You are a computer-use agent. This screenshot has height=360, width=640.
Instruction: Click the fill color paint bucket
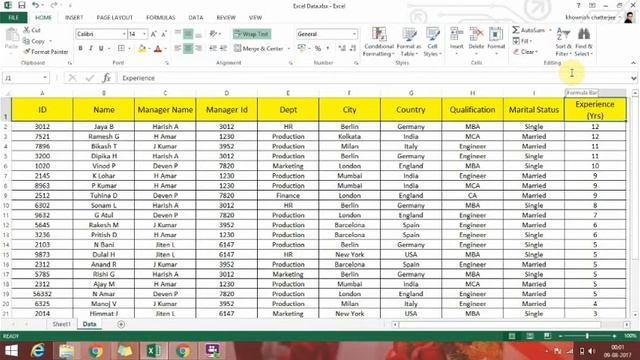tap(141, 49)
